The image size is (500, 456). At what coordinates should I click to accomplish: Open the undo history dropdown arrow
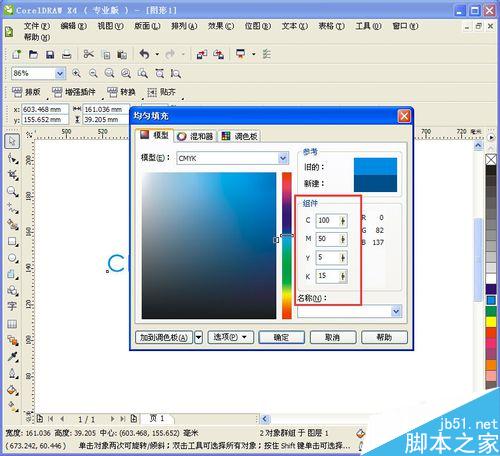(157, 54)
